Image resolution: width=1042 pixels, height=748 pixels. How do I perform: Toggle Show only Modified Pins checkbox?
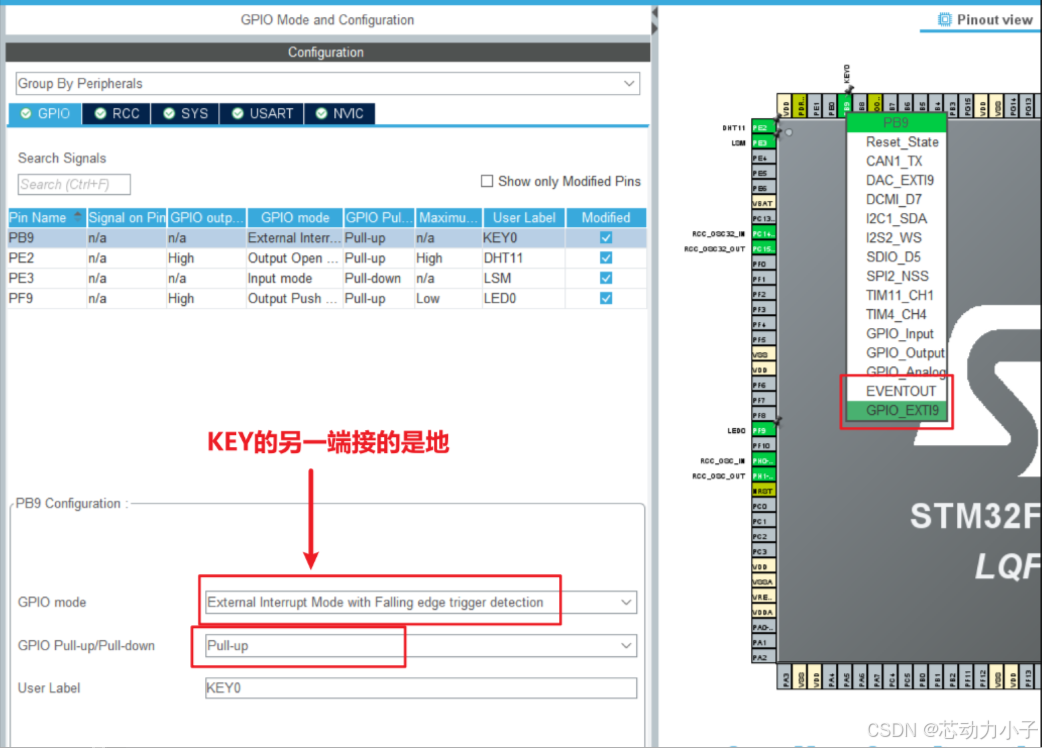click(x=487, y=181)
